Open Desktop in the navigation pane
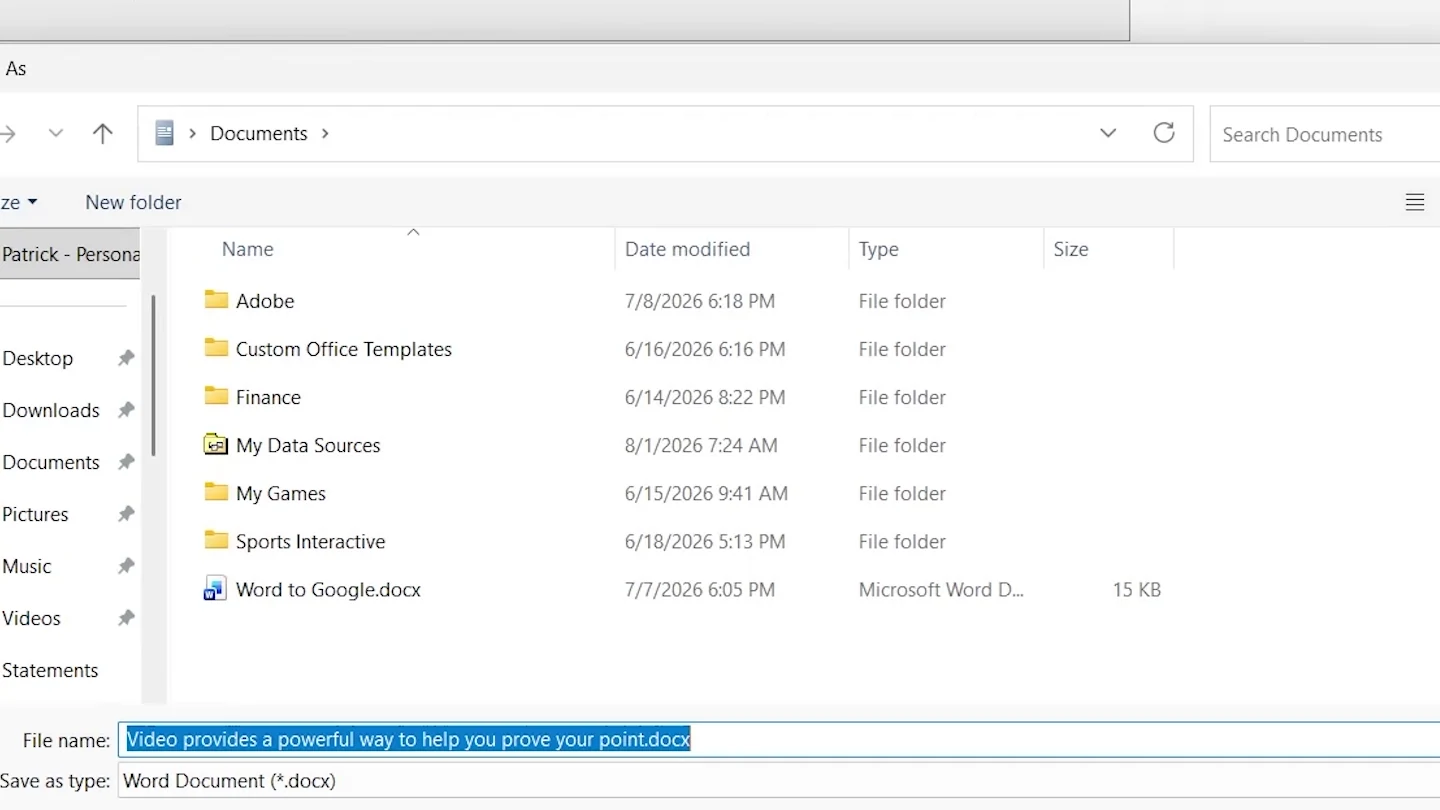Screen dimensions: 1440x810 [x=38, y=358]
